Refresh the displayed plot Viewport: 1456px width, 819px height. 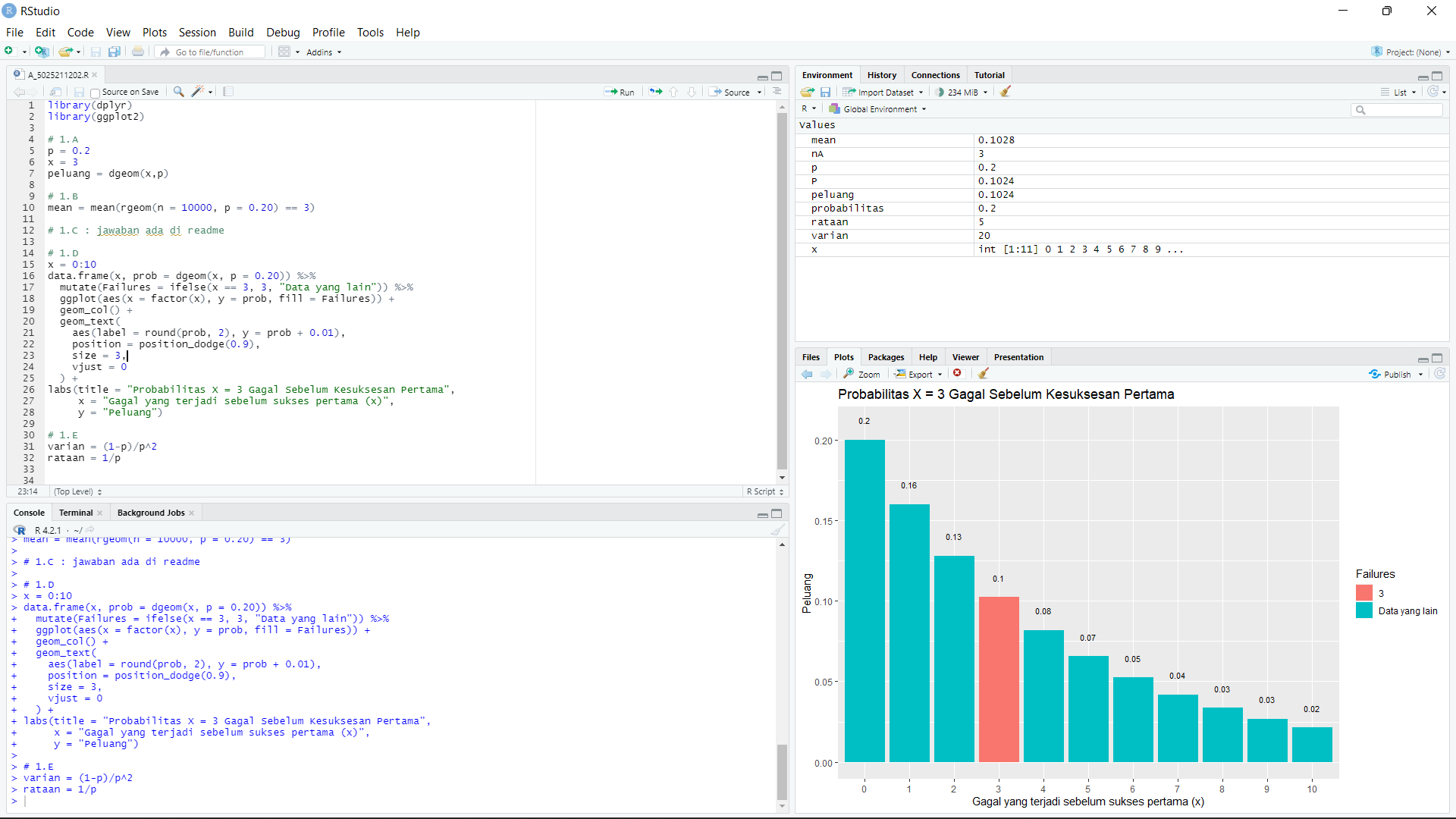click(1440, 374)
